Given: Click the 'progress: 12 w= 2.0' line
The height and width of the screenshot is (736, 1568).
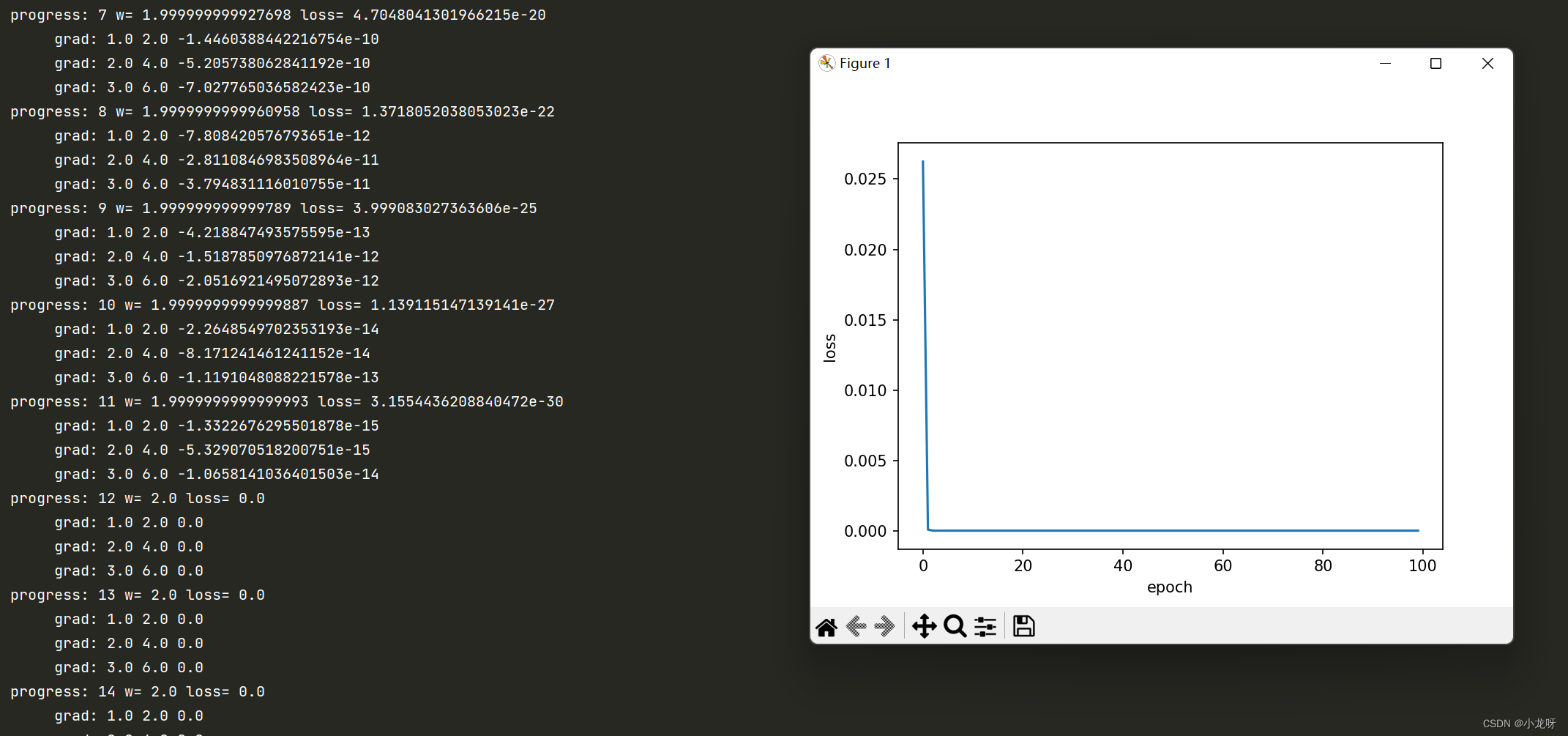Looking at the screenshot, I should click(x=138, y=498).
